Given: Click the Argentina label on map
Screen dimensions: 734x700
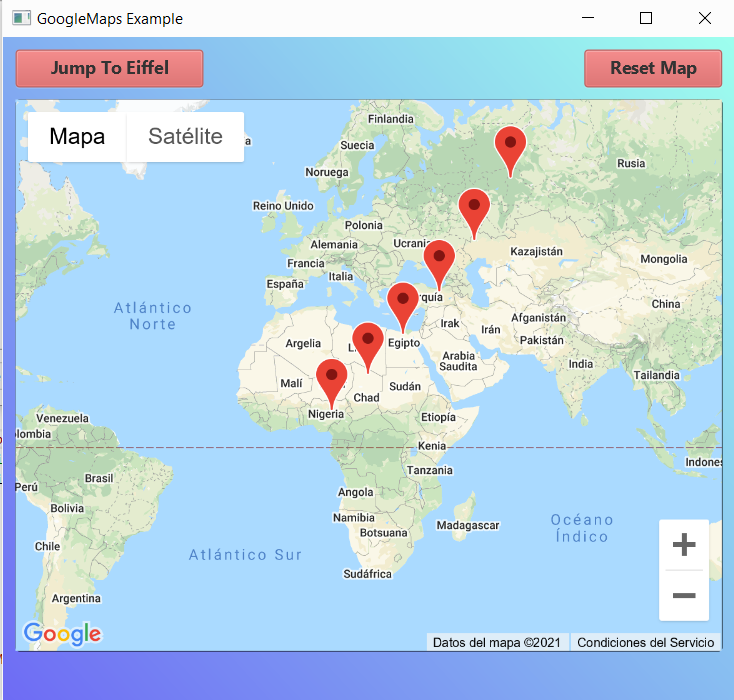Looking at the screenshot, I should point(76,598).
